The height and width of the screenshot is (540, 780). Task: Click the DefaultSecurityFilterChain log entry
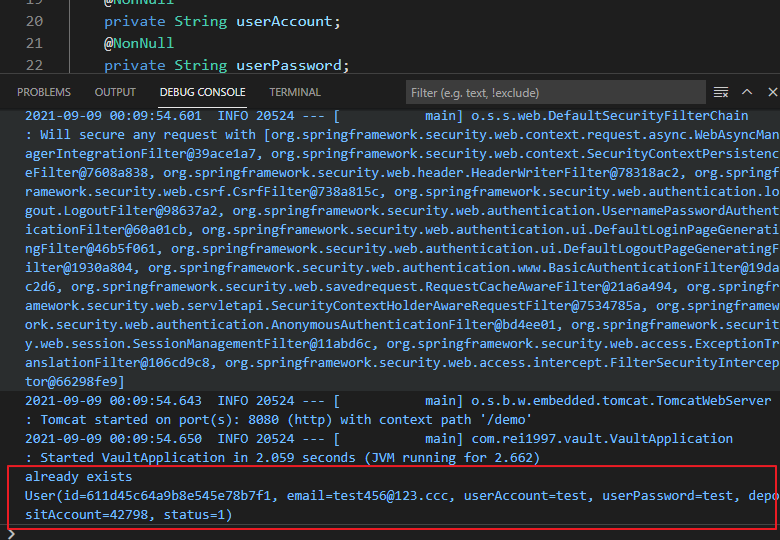click(387, 116)
